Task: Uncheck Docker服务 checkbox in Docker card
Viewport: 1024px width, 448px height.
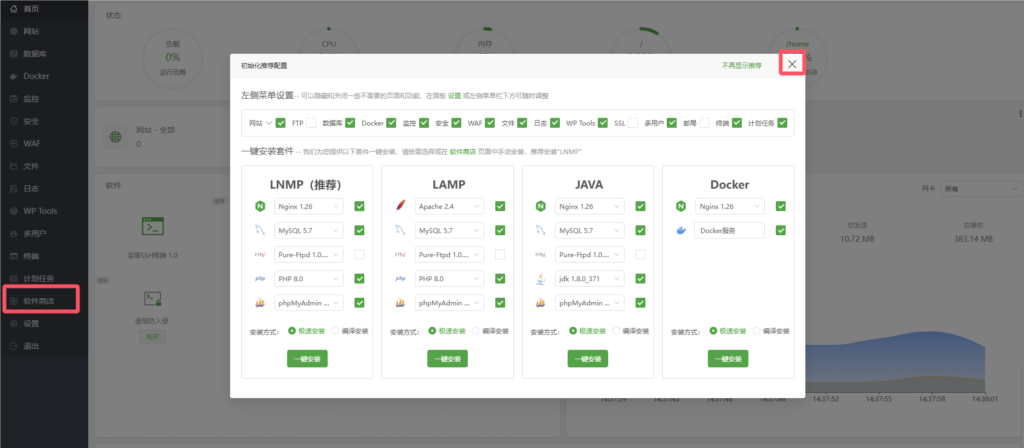Action: tap(780, 231)
